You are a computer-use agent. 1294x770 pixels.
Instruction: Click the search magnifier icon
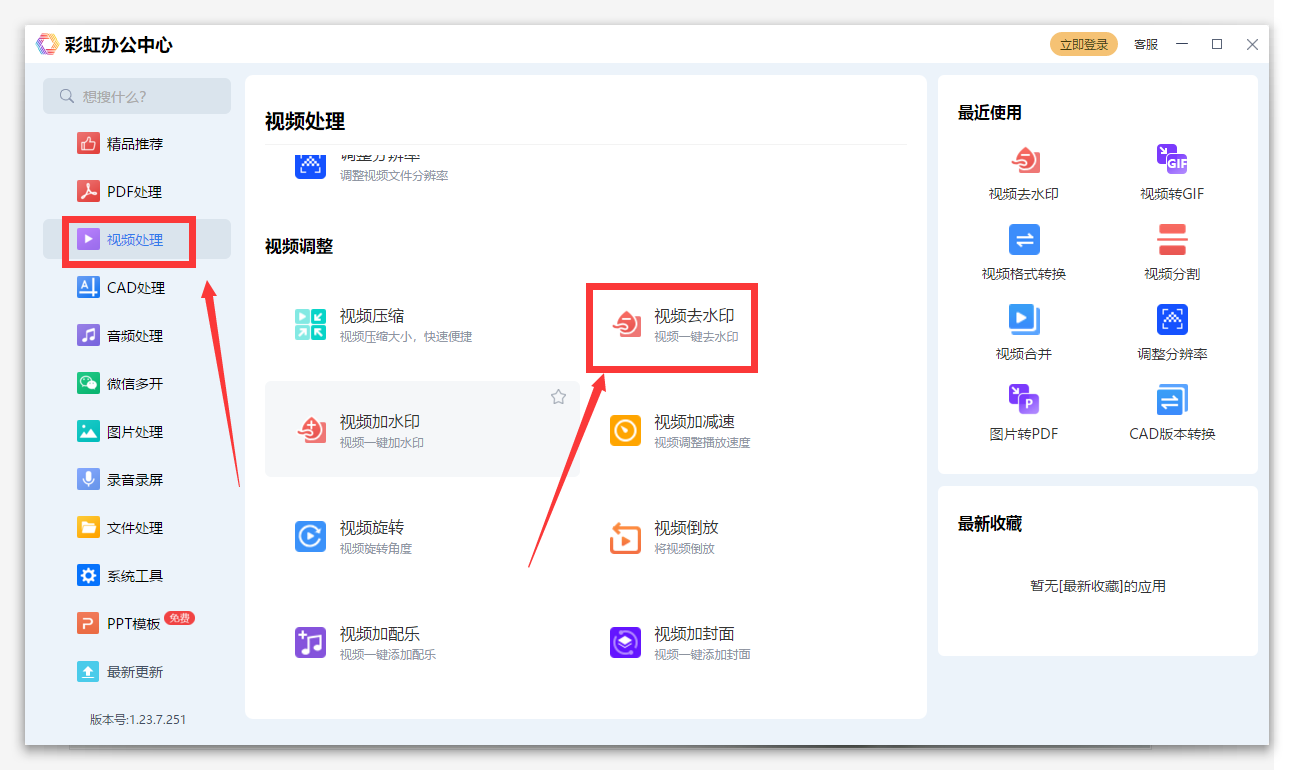click(x=67, y=96)
